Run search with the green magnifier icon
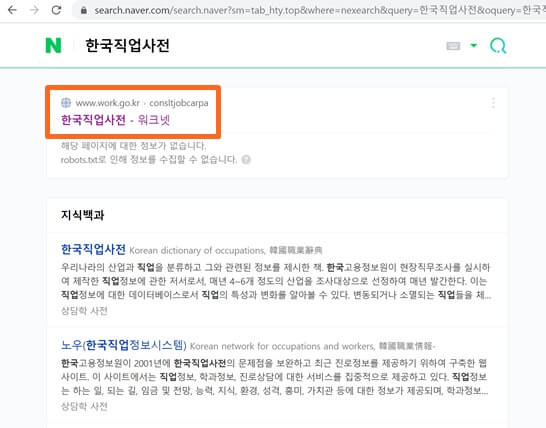The image size is (546, 428). pyautogui.click(x=498, y=46)
